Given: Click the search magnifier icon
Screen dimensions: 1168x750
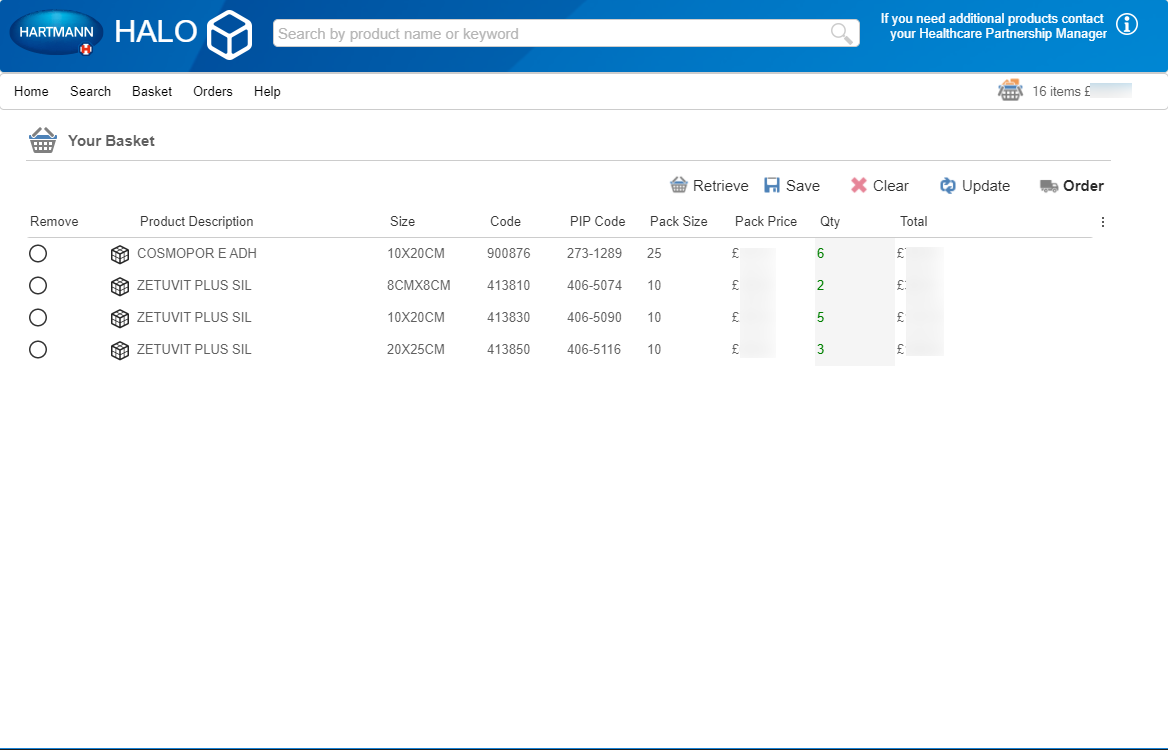Looking at the screenshot, I should (841, 34).
